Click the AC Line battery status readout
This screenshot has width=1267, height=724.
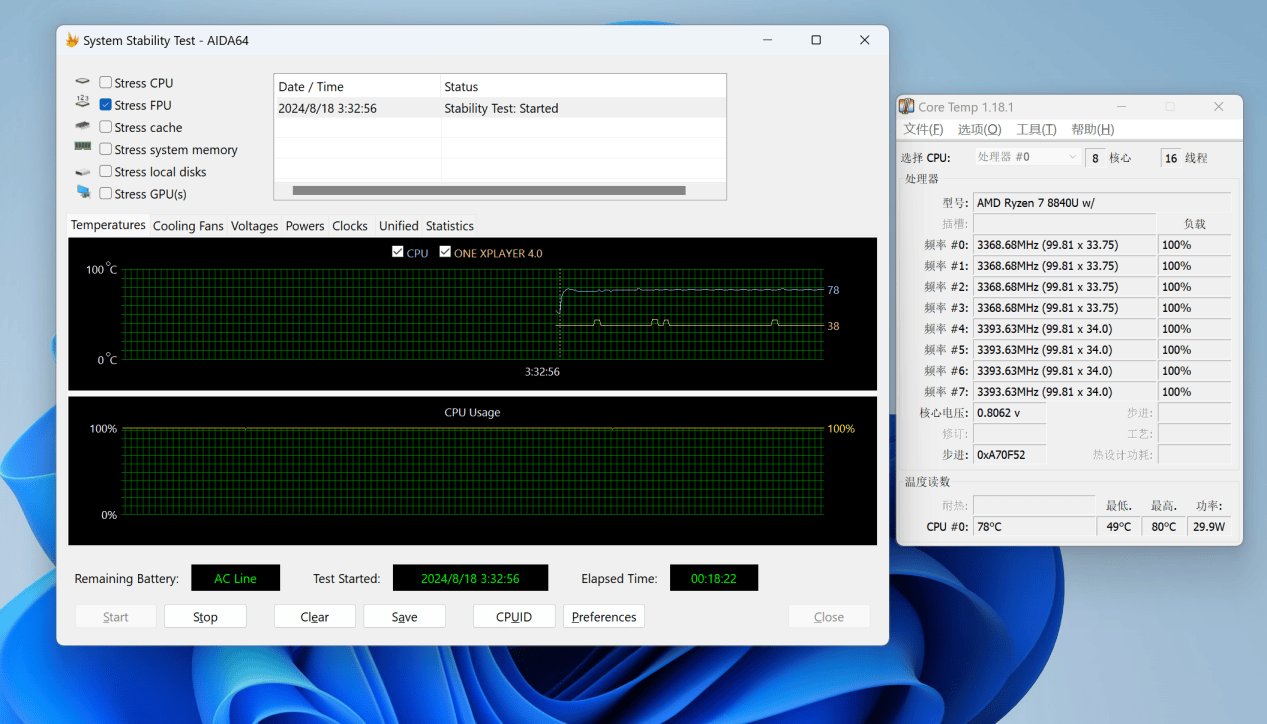(x=236, y=578)
